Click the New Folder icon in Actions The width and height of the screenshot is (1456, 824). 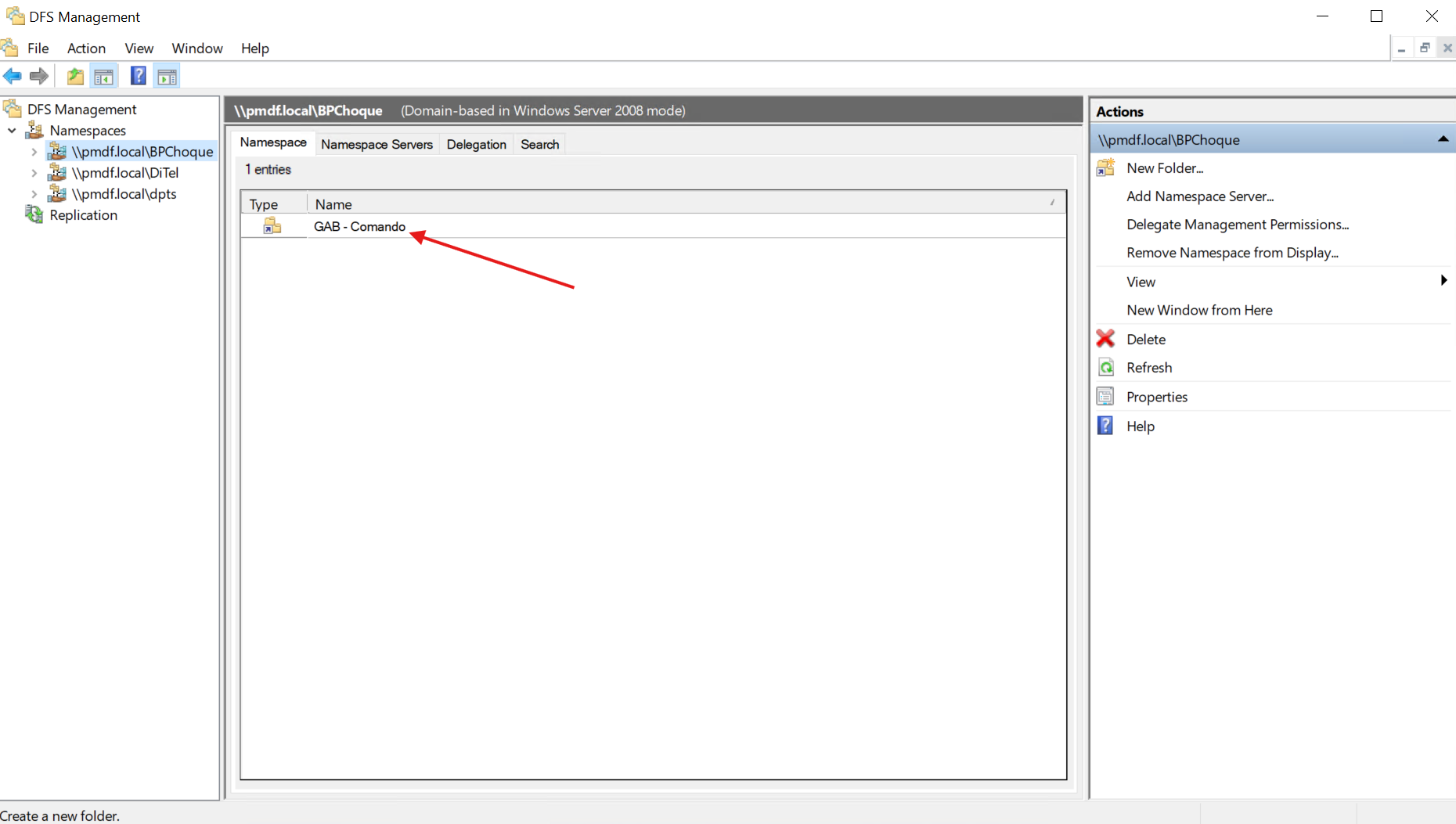(x=1105, y=168)
